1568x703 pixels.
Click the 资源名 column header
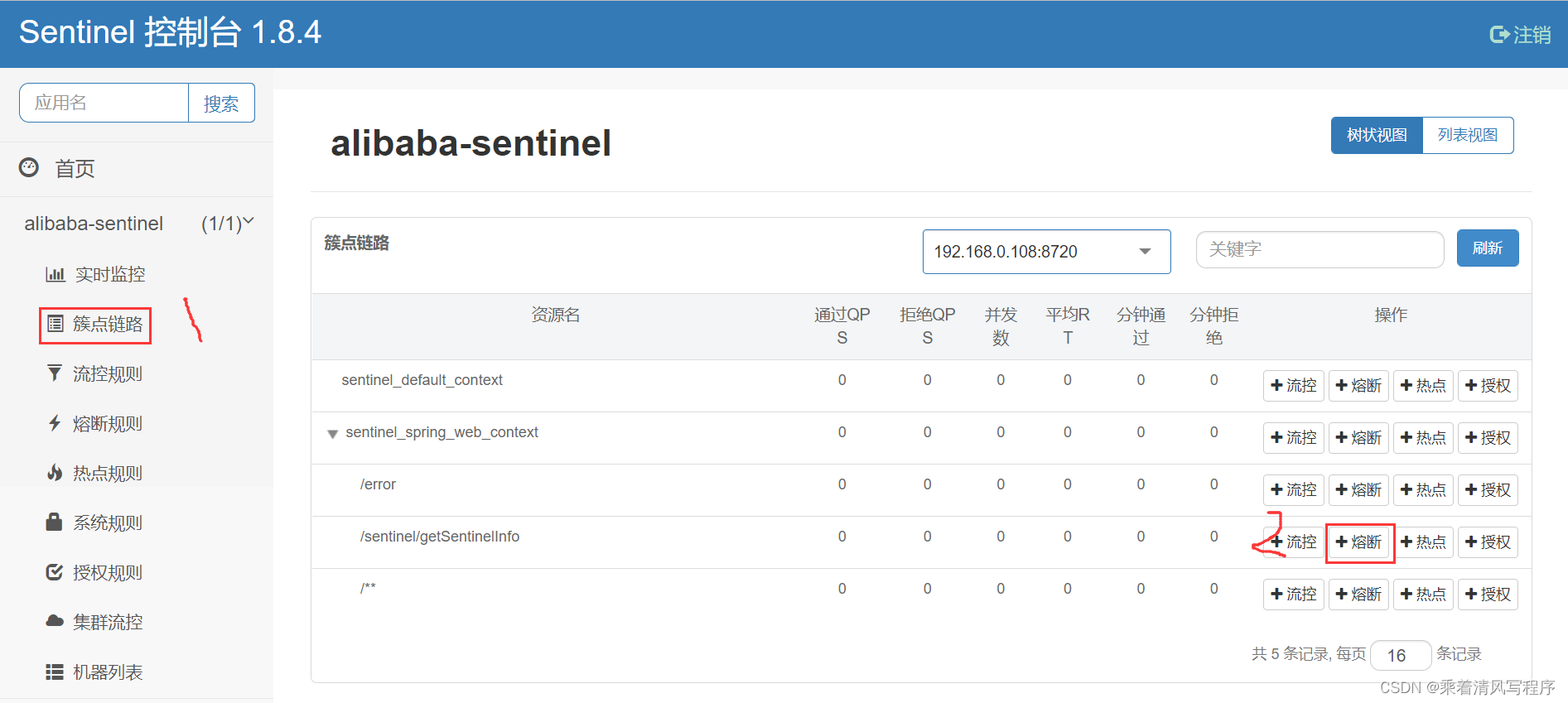click(x=556, y=315)
